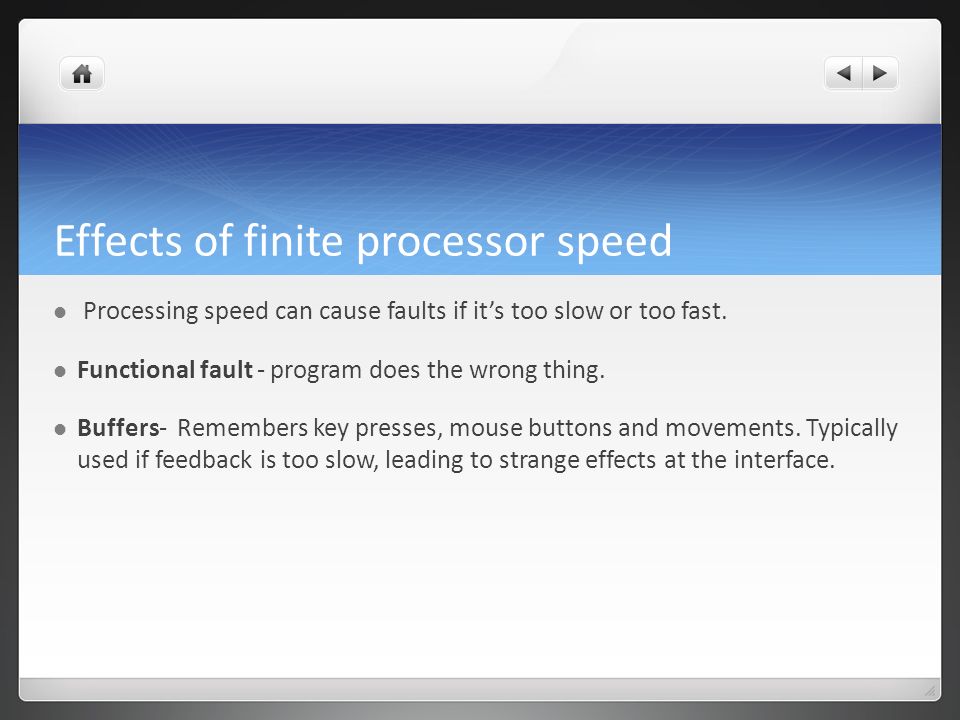Click the word 'Typically' in the Buffers bullet
The image size is (960, 720).
click(x=852, y=428)
